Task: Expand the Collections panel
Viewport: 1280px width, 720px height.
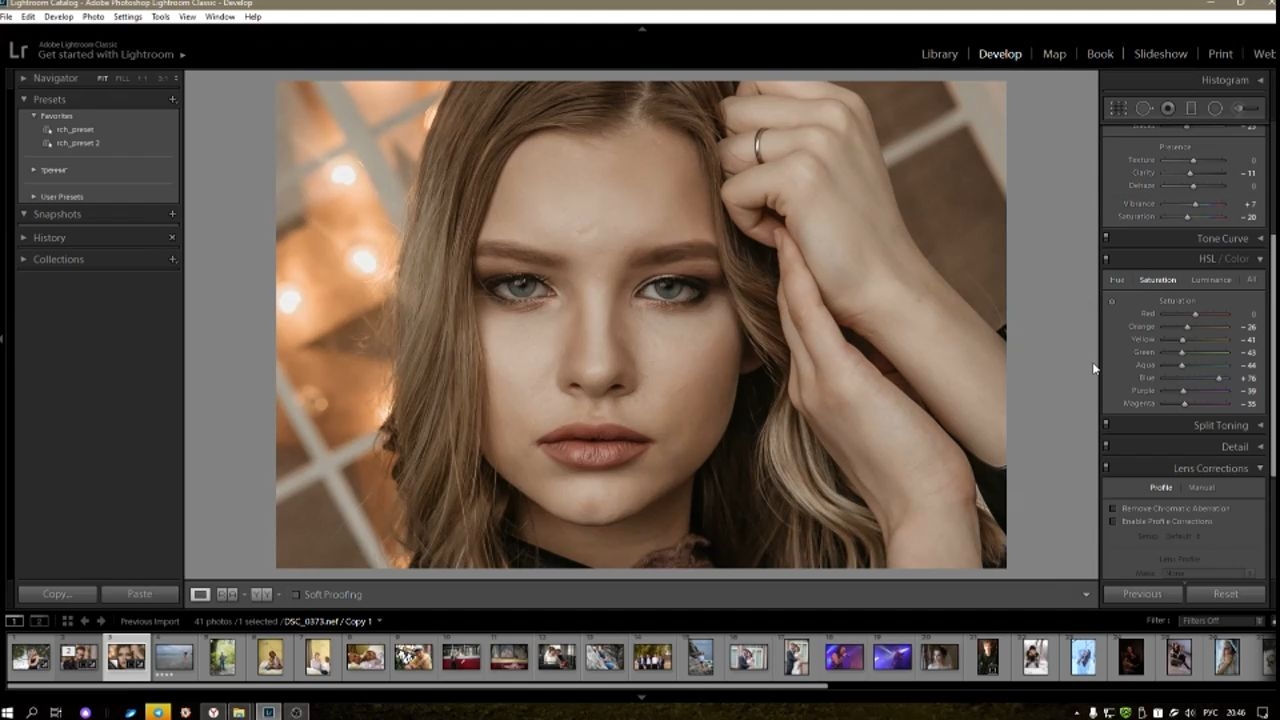Action: (24, 259)
